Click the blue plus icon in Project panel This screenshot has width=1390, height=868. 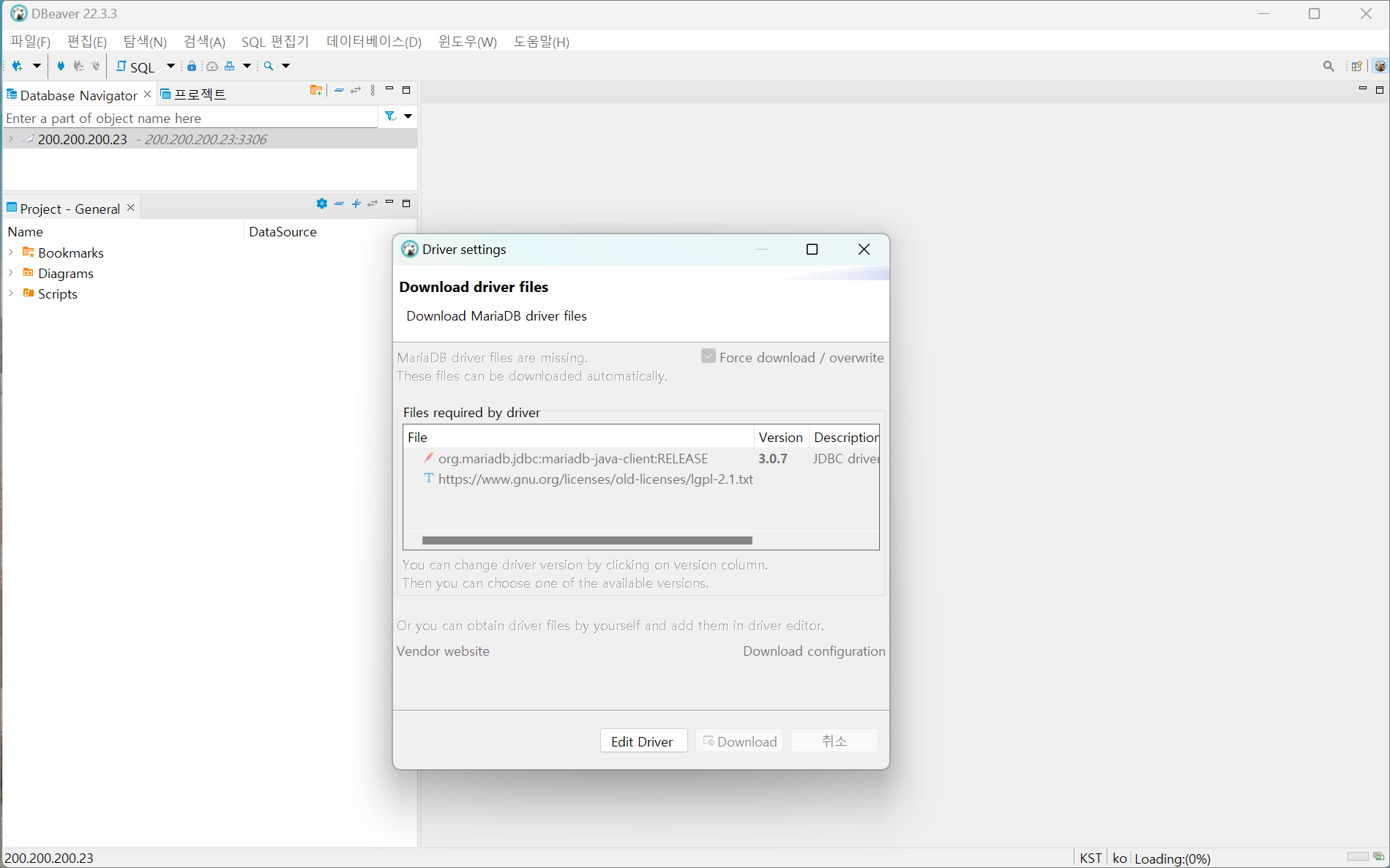356,203
